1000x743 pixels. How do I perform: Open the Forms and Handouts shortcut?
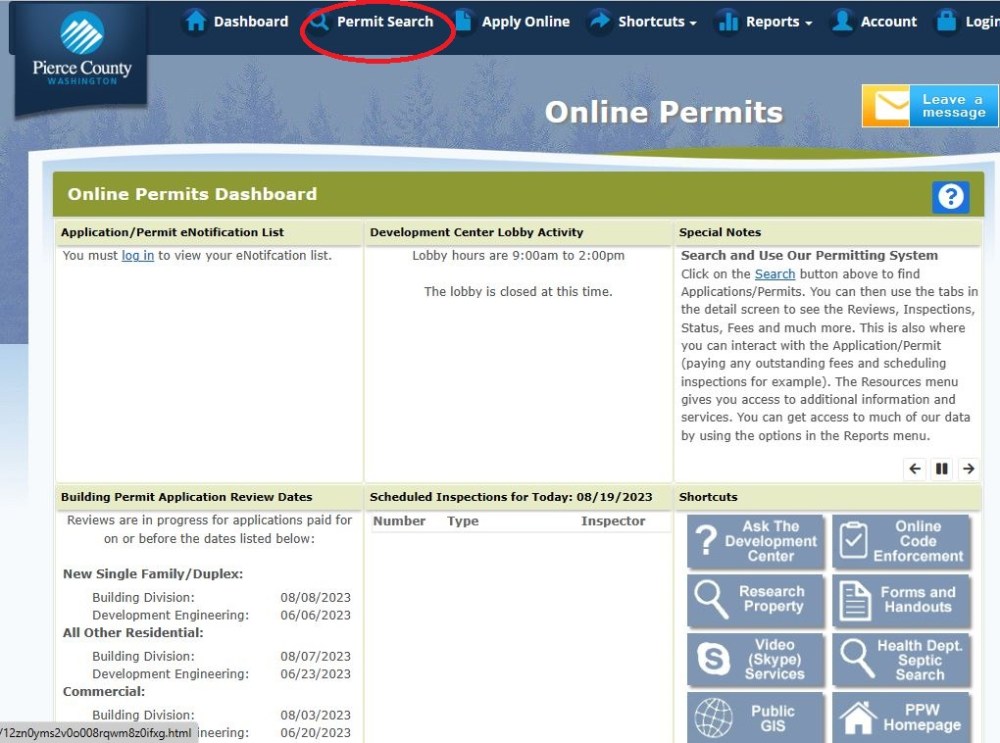pos(901,600)
